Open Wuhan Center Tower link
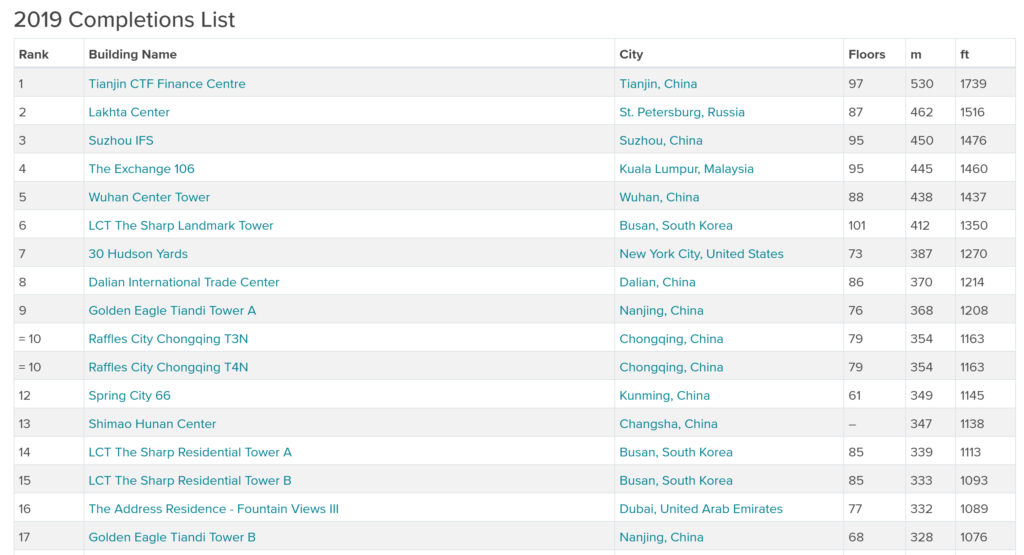This screenshot has height=555, width=1024. (150, 197)
